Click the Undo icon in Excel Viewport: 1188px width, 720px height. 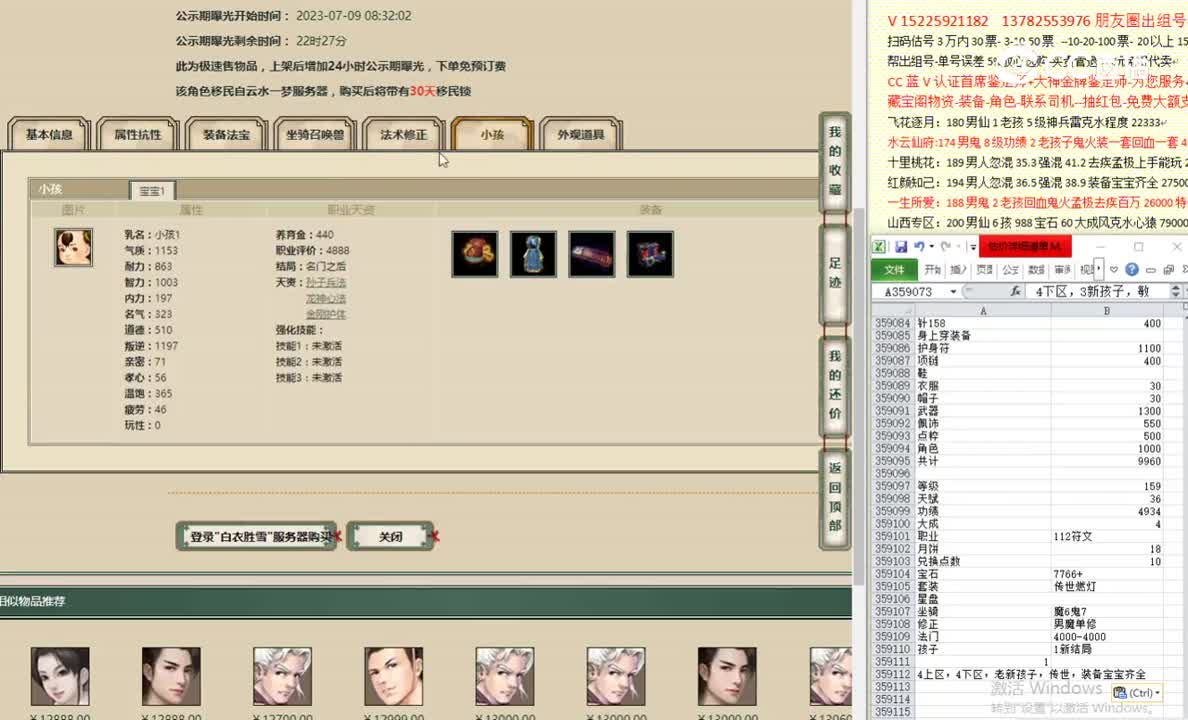(x=919, y=245)
